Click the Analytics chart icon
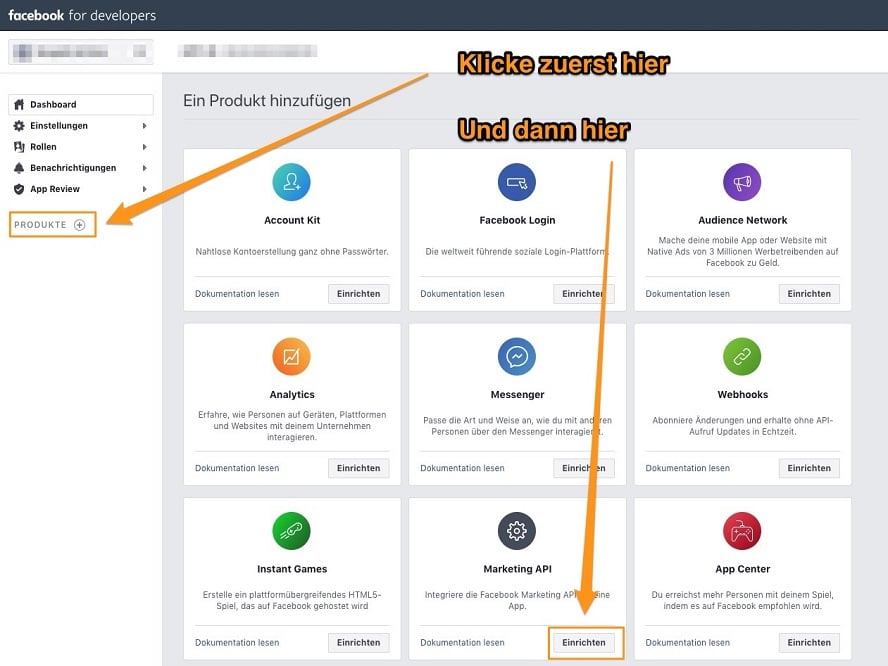888x666 pixels. [292, 357]
